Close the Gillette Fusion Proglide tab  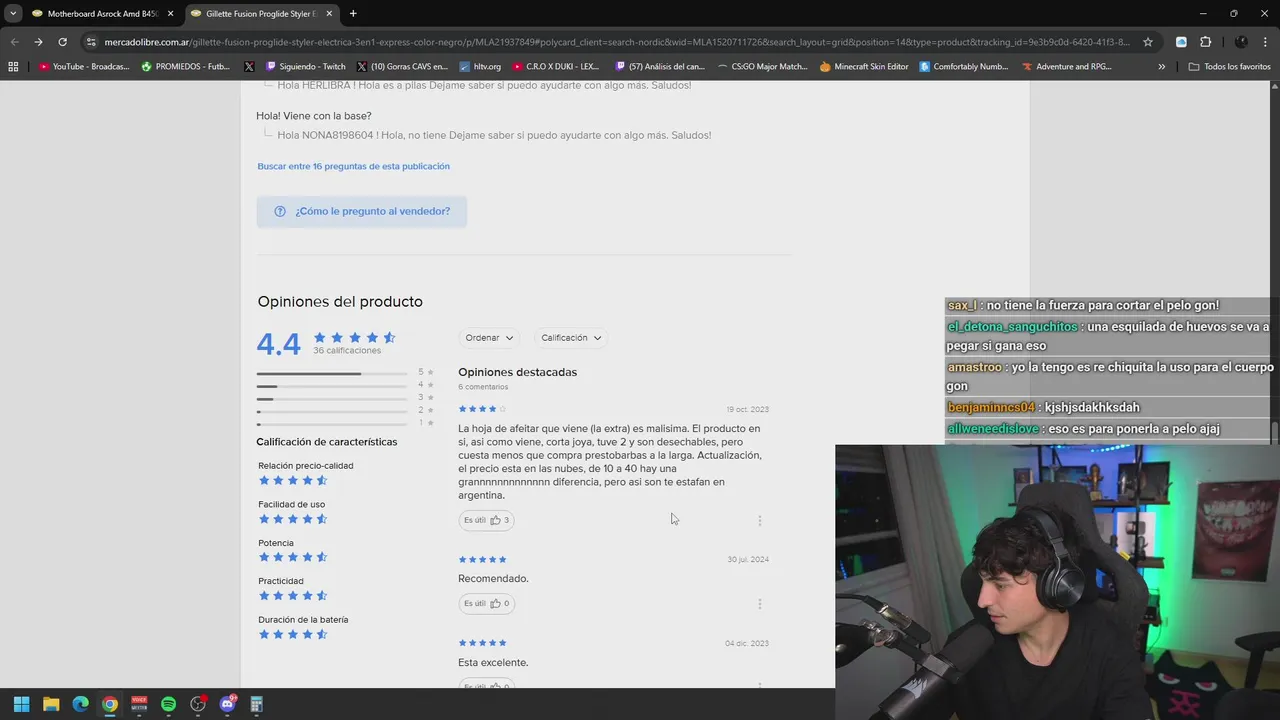point(329,13)
